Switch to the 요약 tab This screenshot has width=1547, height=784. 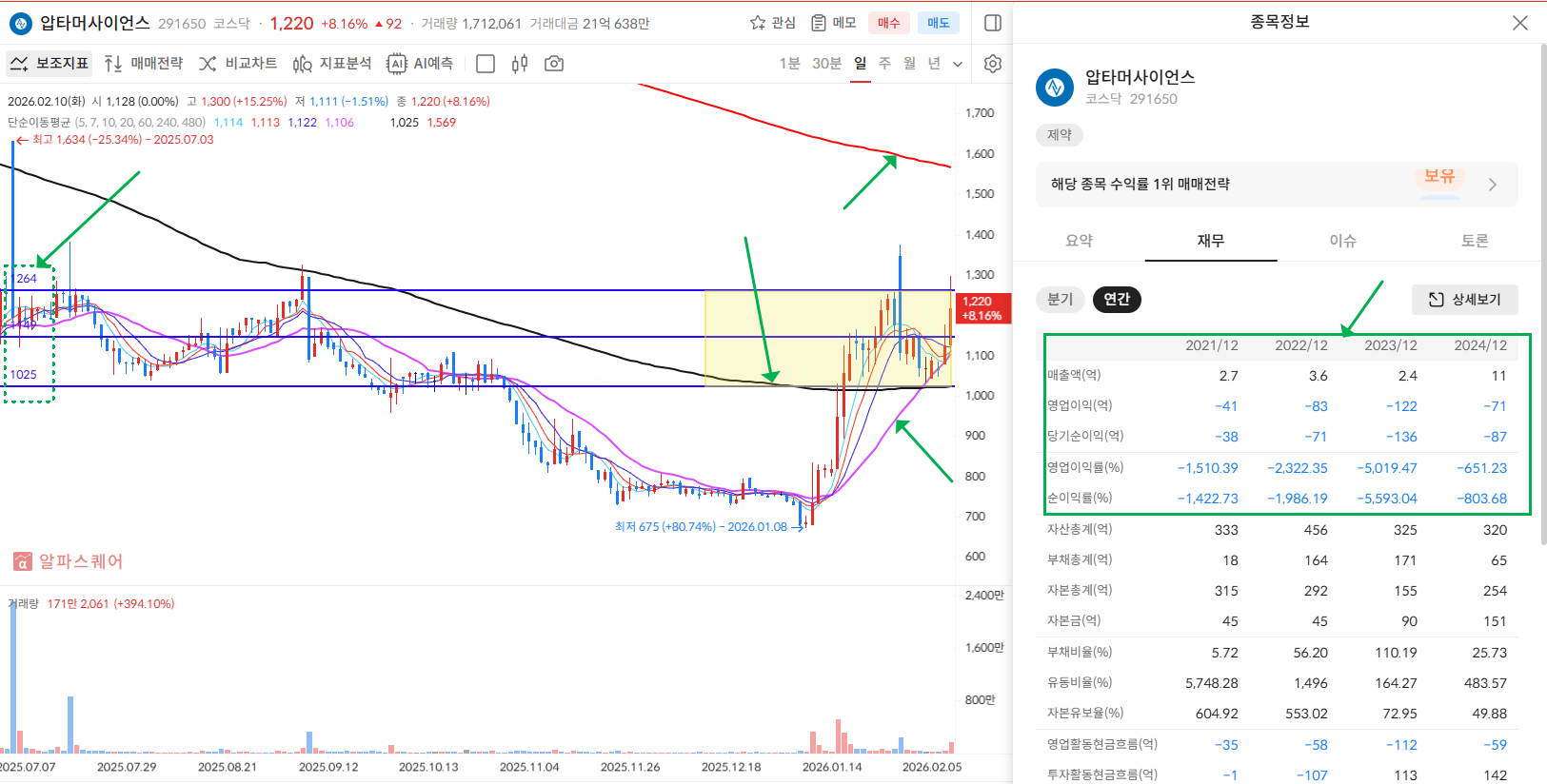[x=1079, y=241]
